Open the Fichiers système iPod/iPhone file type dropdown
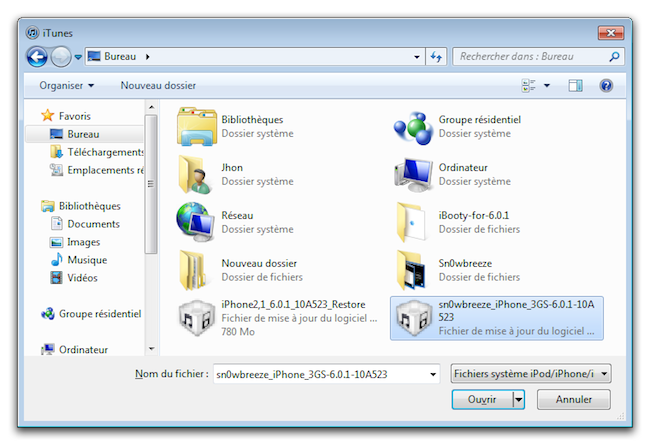Viewport: 650px width, 444px height. click(x=531, y=374)
